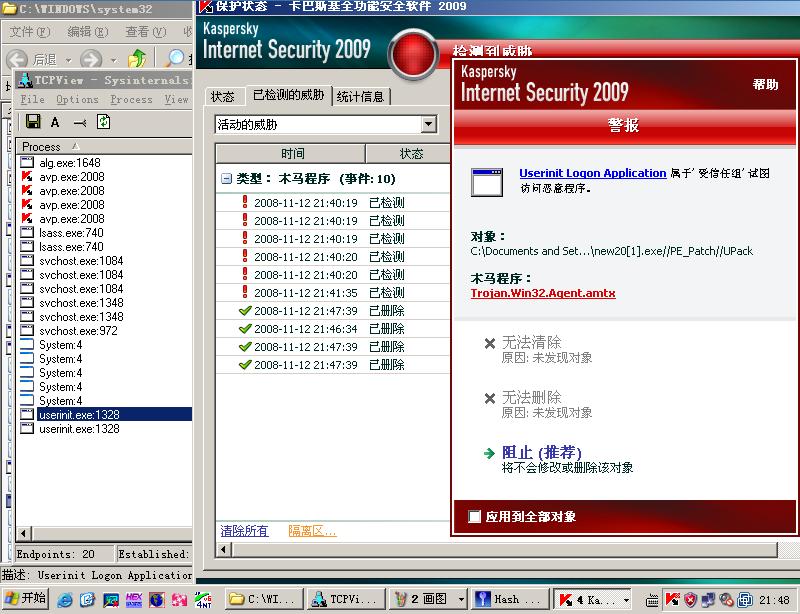Click the keyboard language bar tray icon
The image size is (800, 614).
click(652, 600)
